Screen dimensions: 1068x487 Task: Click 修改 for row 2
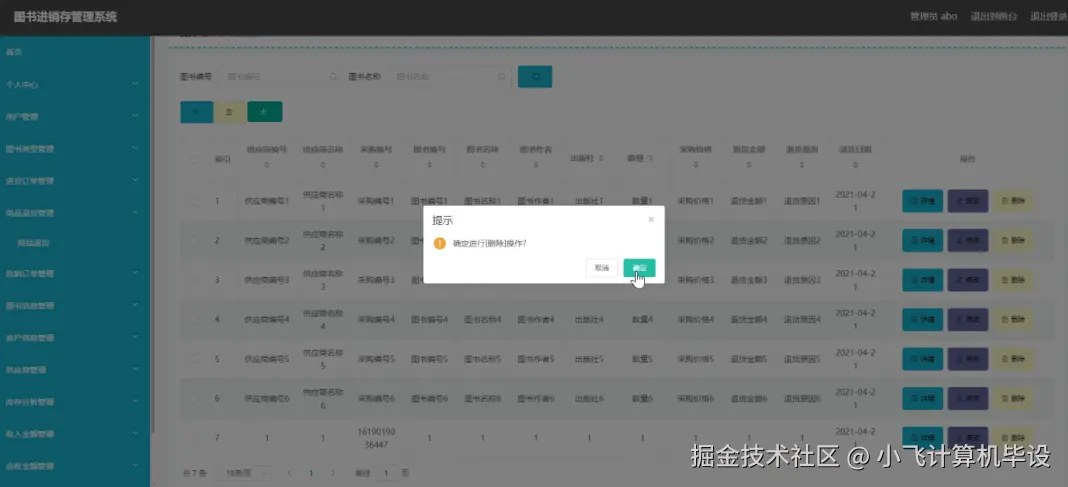pyautogui.click(x=967, y=240)
